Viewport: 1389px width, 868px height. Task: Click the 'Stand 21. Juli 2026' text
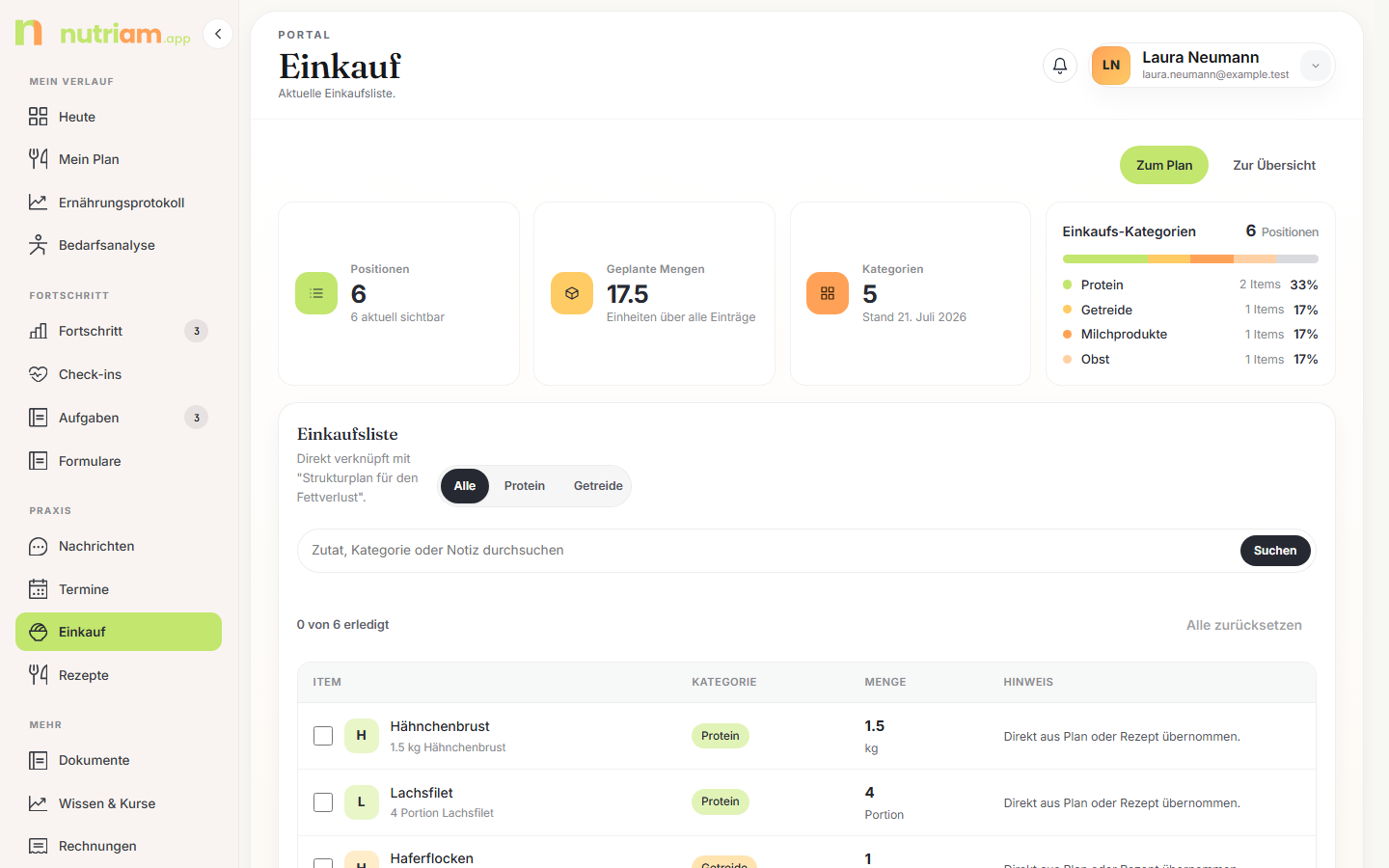pos(914,317)
